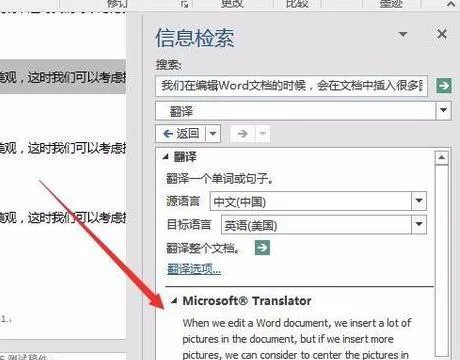Click the results vertical scrollbar track
The image size is (460, 360).
[x=442, y=260]
